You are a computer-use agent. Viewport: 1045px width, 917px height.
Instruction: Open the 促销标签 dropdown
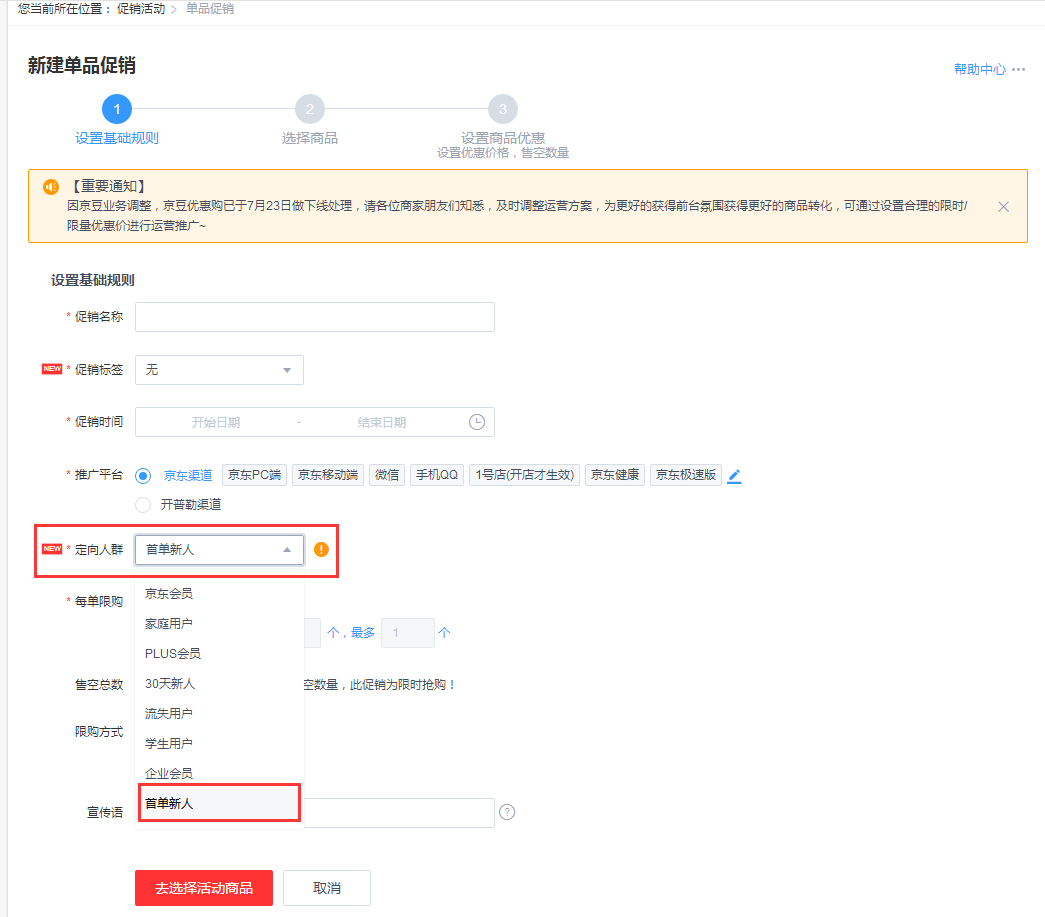click(219, 370)
